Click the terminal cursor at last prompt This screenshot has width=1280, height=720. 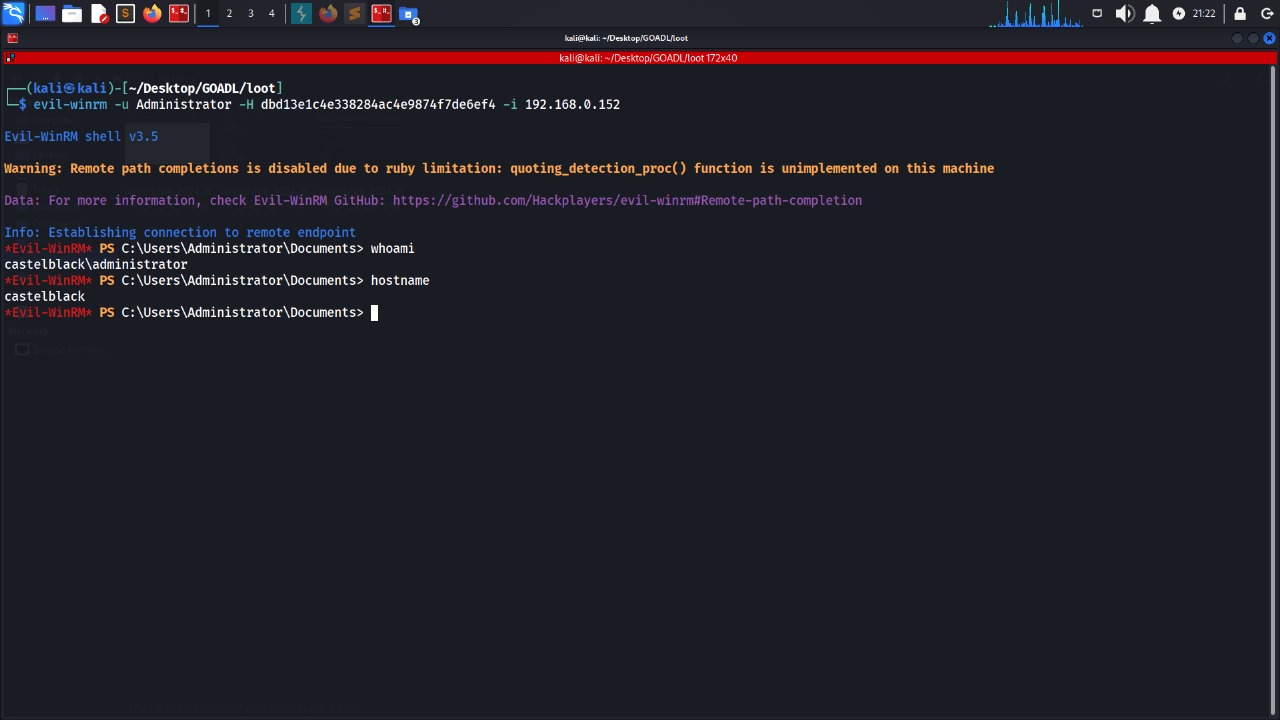[x=374, y=312]
